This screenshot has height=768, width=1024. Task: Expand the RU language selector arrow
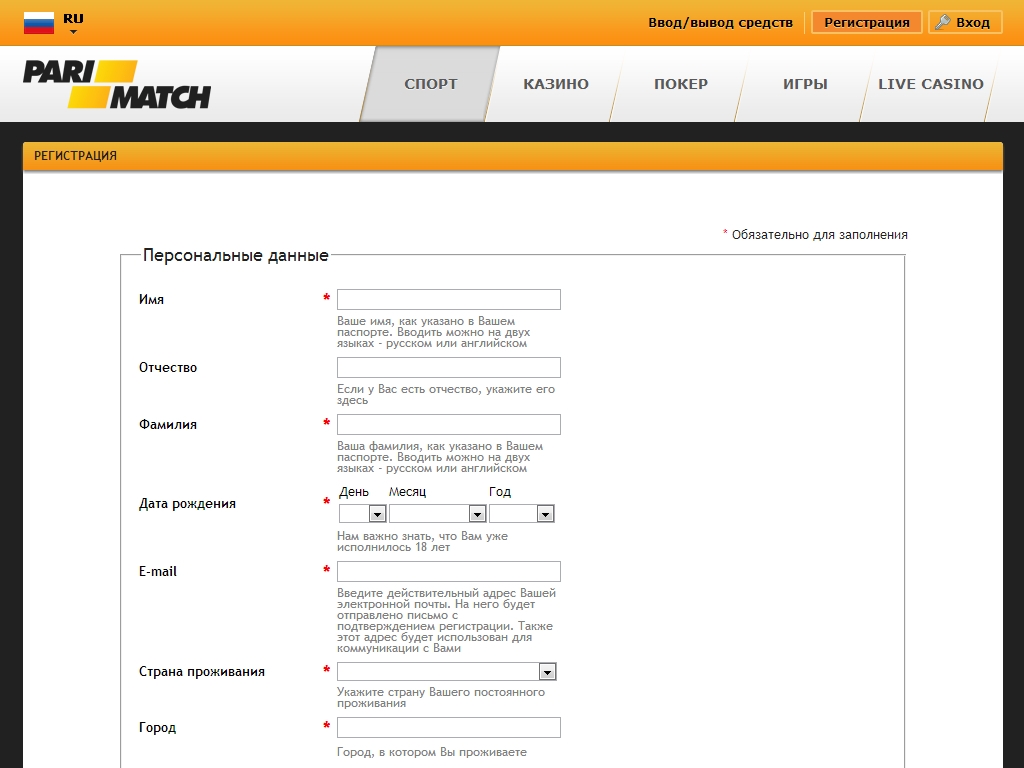click(73, 32)
